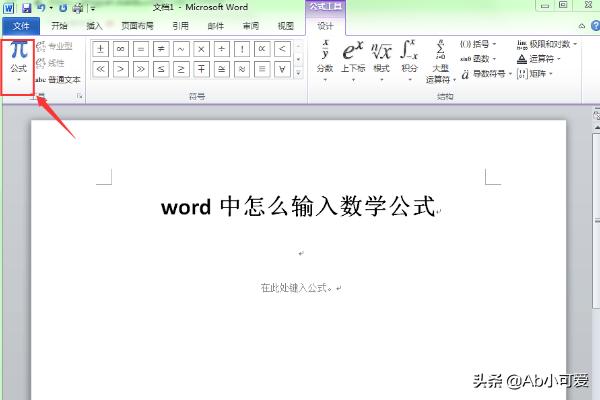Insert the equals = symbol
The width and height of the screenshot is (600, 400).
[141, 49]
